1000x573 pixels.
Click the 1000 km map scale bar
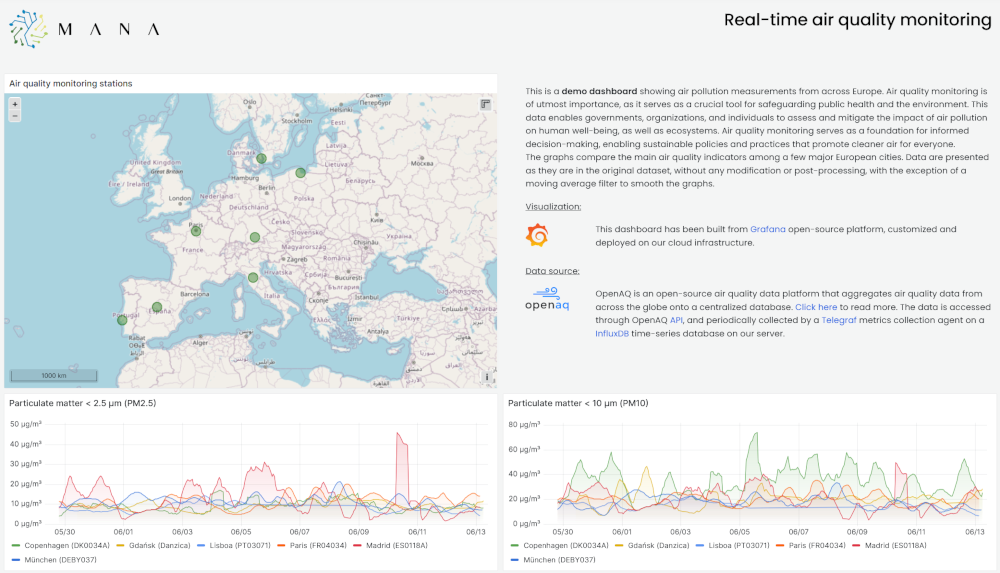[54, 376]
